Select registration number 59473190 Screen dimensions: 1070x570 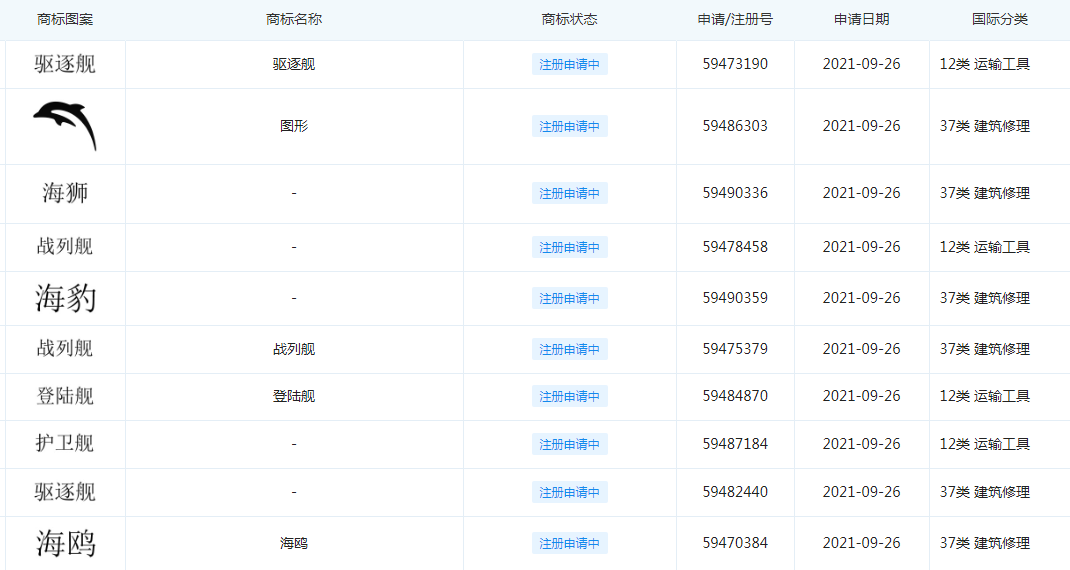click(735, 63)
